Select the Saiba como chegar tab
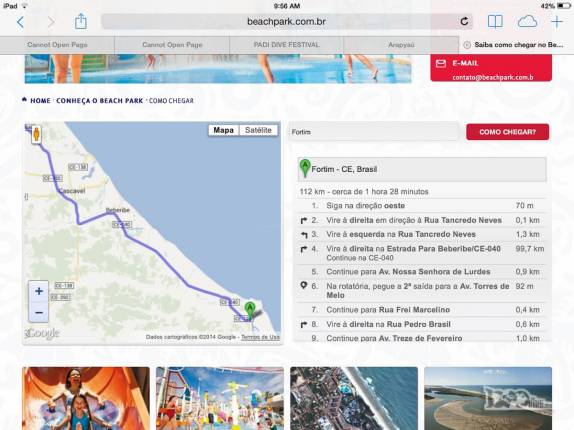 click(518, 45)
